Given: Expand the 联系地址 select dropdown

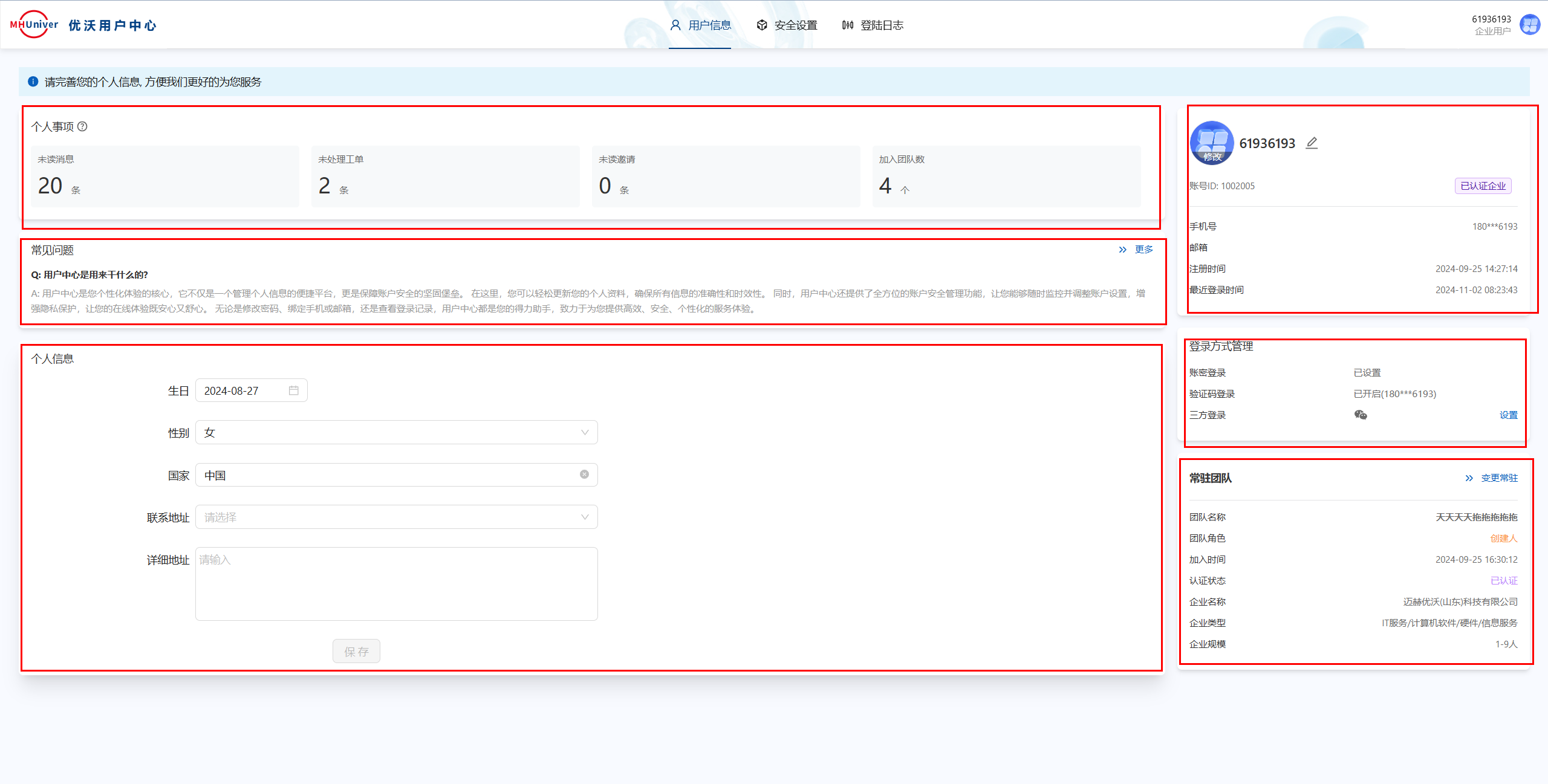Looking at the screenshot, I should pos(396,517).
